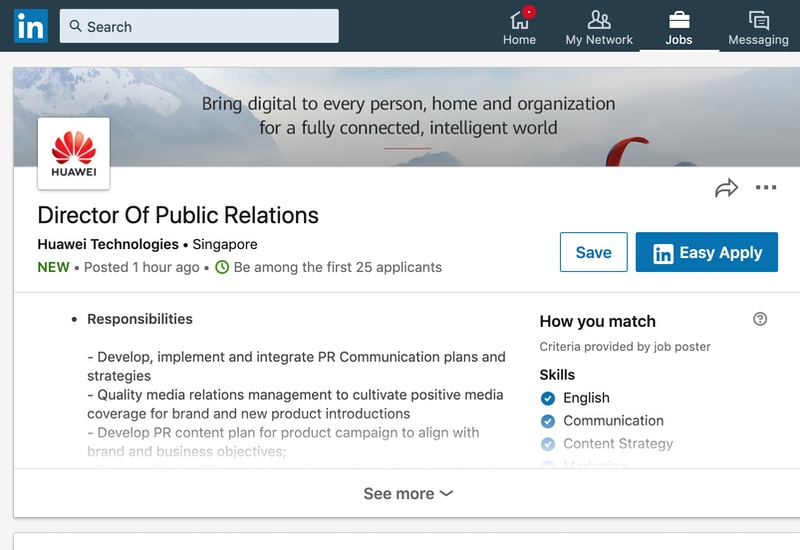Click the 'Posted 1 hour ago' text
This screenshot has width=800, height=550.
(x=141, y=267)
